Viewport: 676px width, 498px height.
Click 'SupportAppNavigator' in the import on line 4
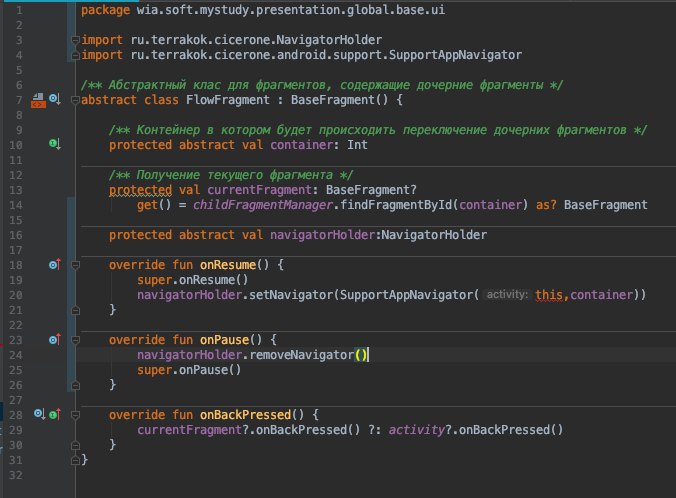click(x=455, y=55)
